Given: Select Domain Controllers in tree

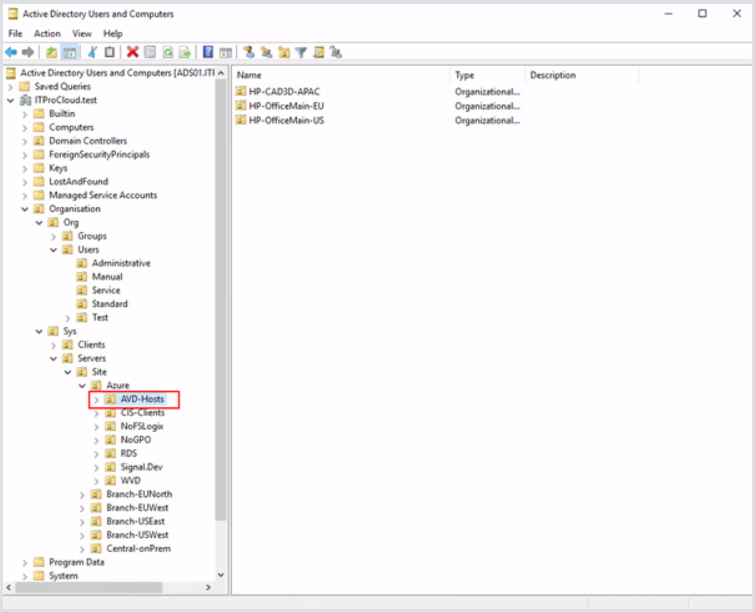Looking at the screenshot, I should click(87, 141).
